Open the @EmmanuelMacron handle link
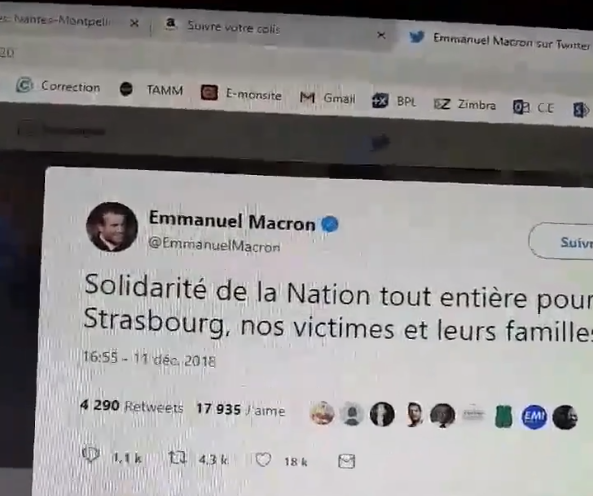This screenshot has width=593, height=496. pyautogui.click(x=214, y=245)
